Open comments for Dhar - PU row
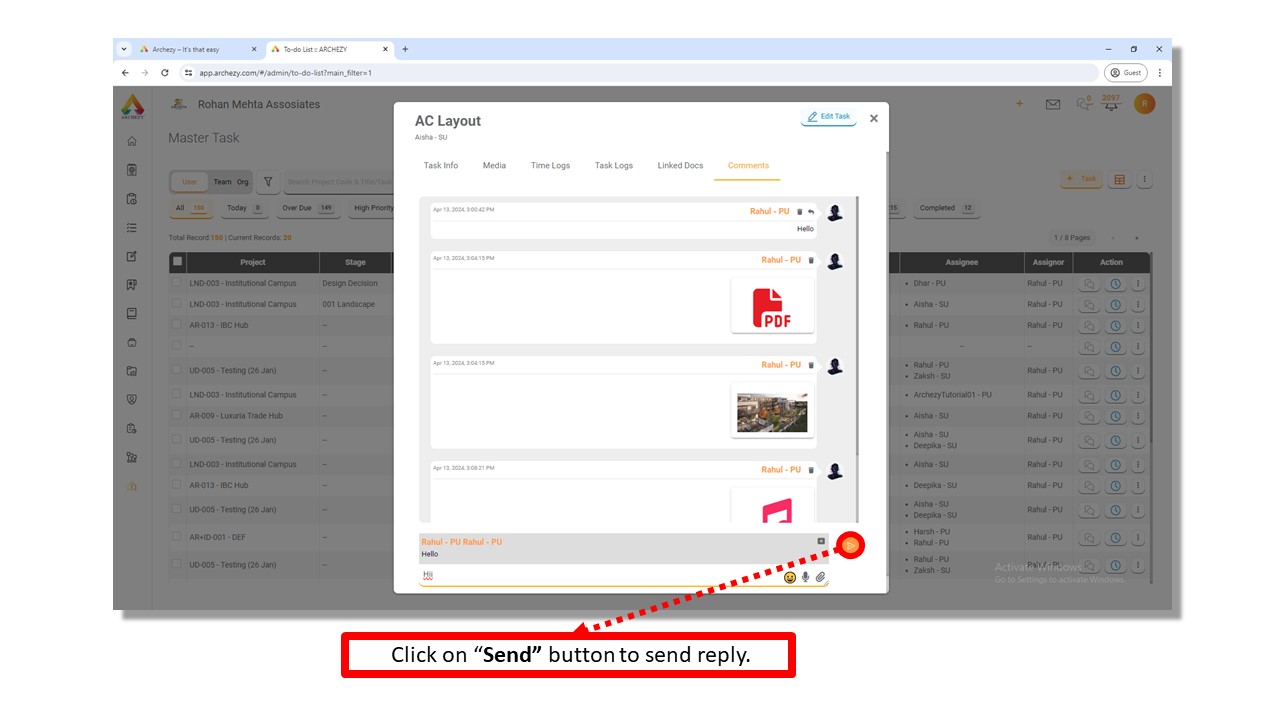This screenshot has width=1280, height=720. click(1090, 284)
